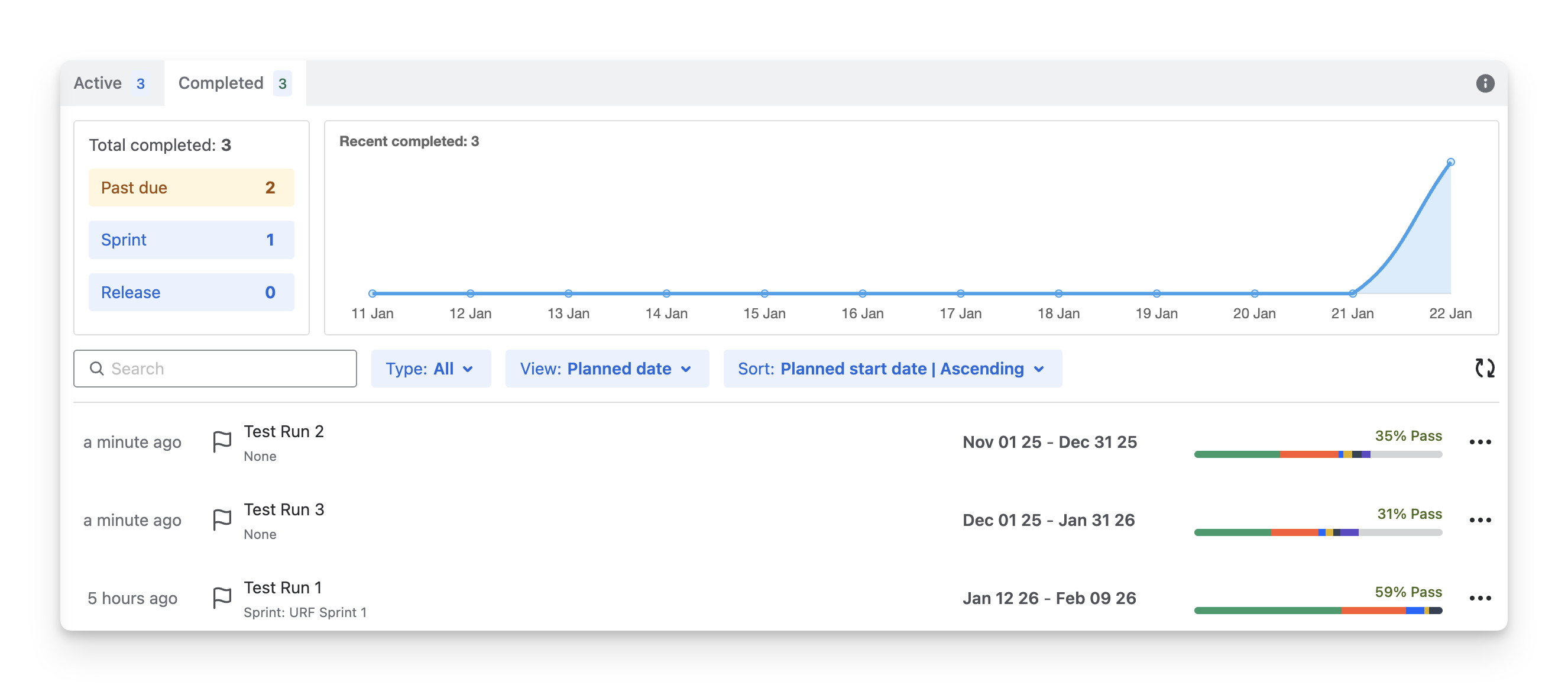This screenshot has height=691, width=1568.
Task: Click the Test Run 1 progress bar
Action: tap(1318, 610)
